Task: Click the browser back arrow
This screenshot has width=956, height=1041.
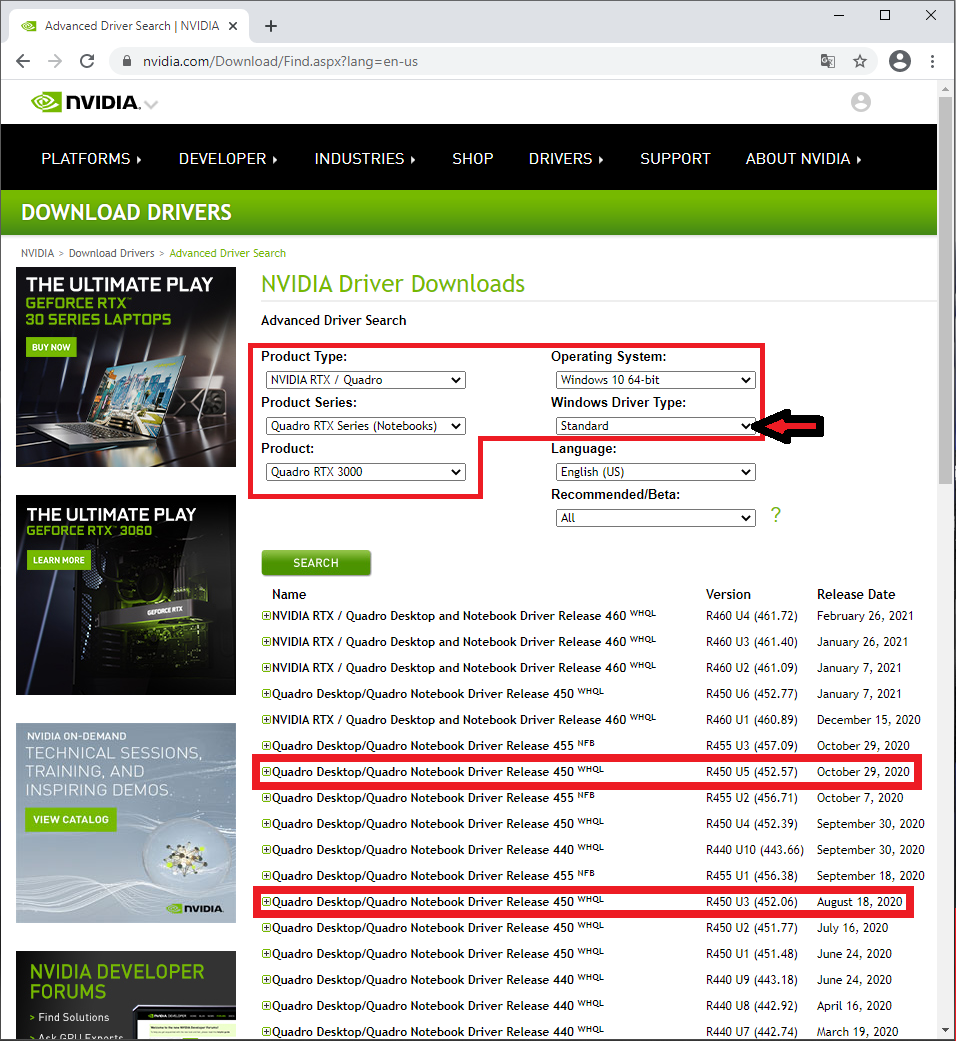Action: click(23, 61)
